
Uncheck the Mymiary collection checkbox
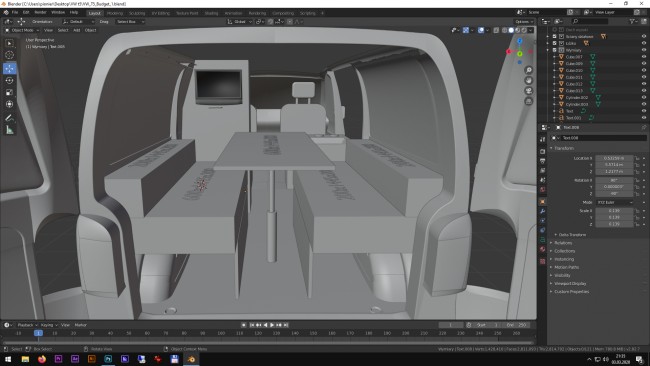[555, 50]
